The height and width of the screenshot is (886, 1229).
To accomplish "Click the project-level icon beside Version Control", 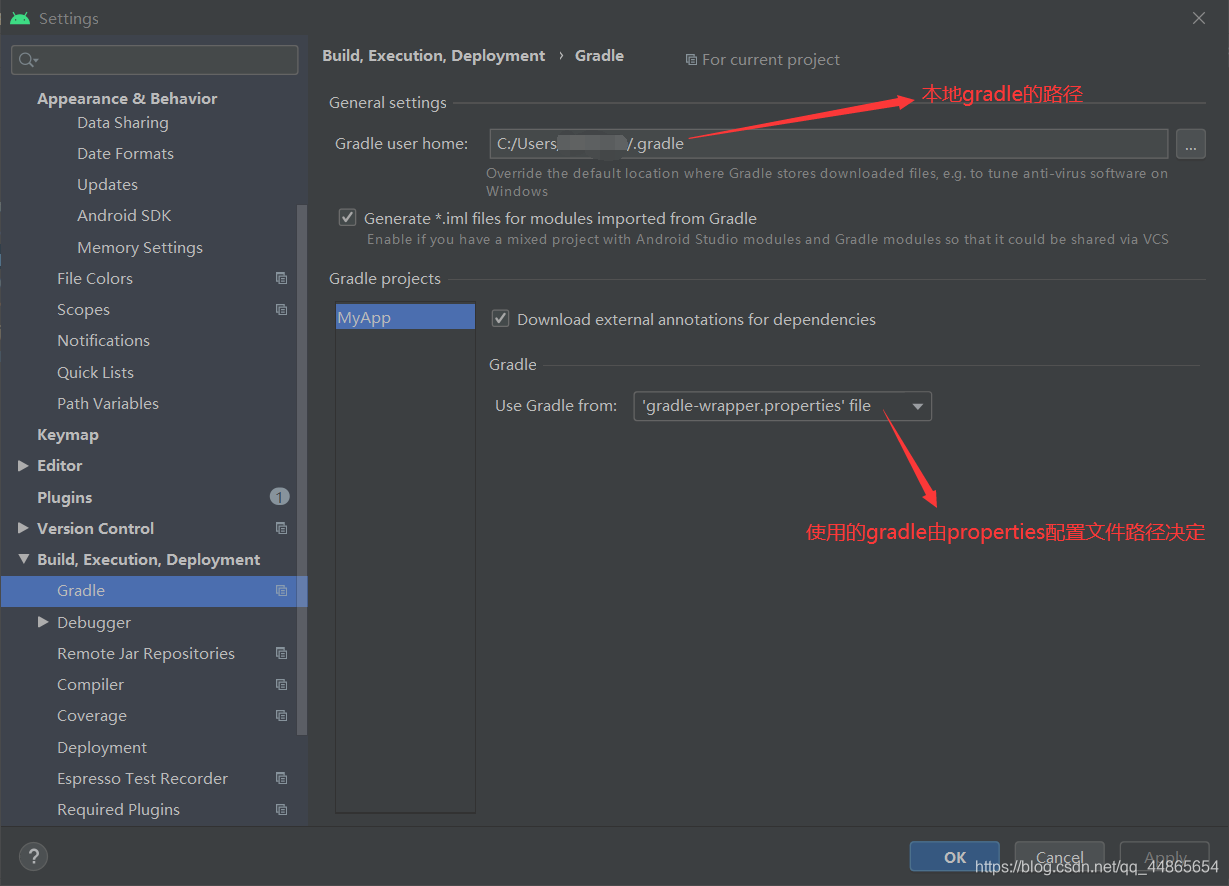I will coord(282,528).
